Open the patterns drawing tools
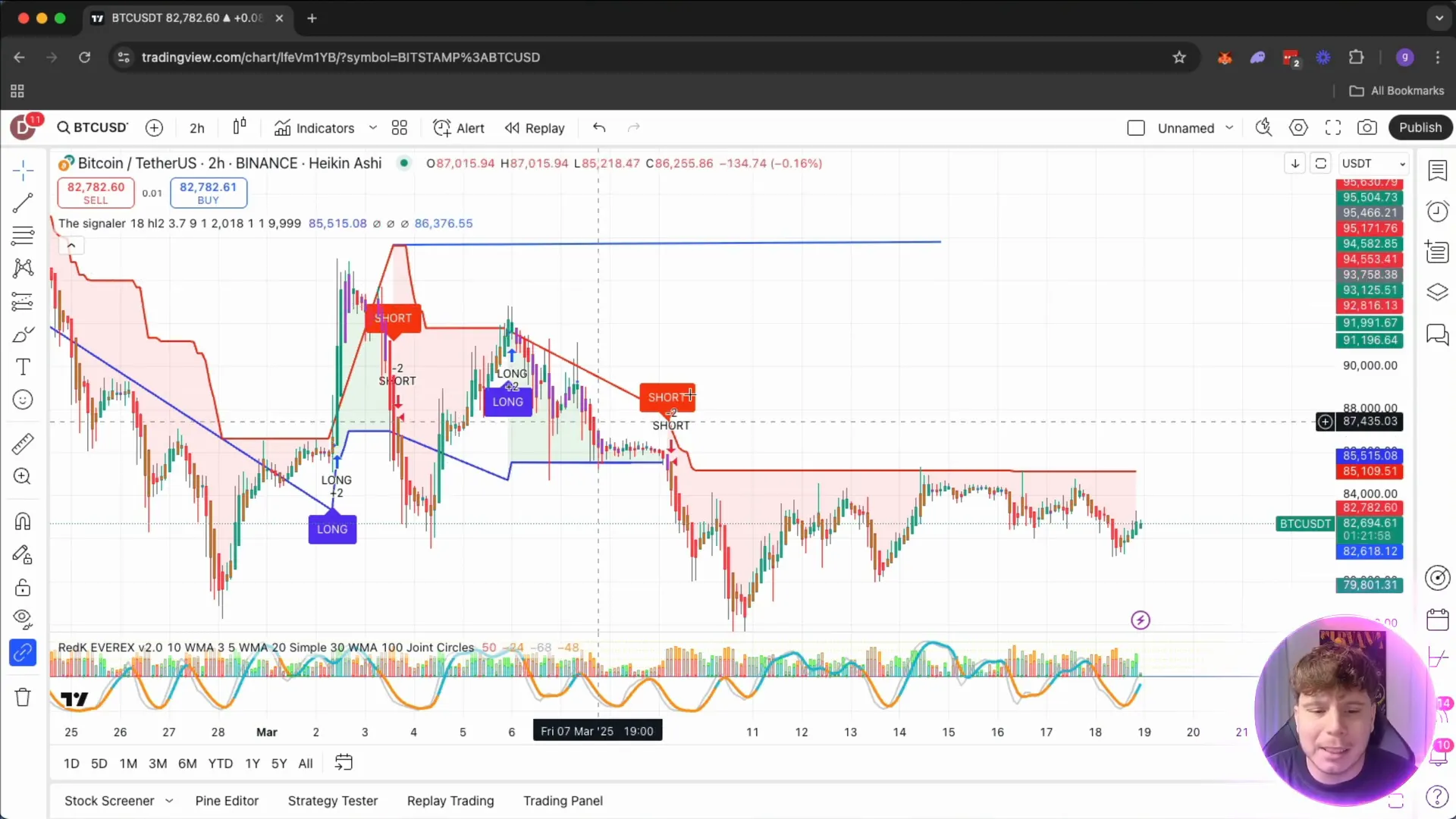Screen dimensions: 1456x819 [23, 268]
